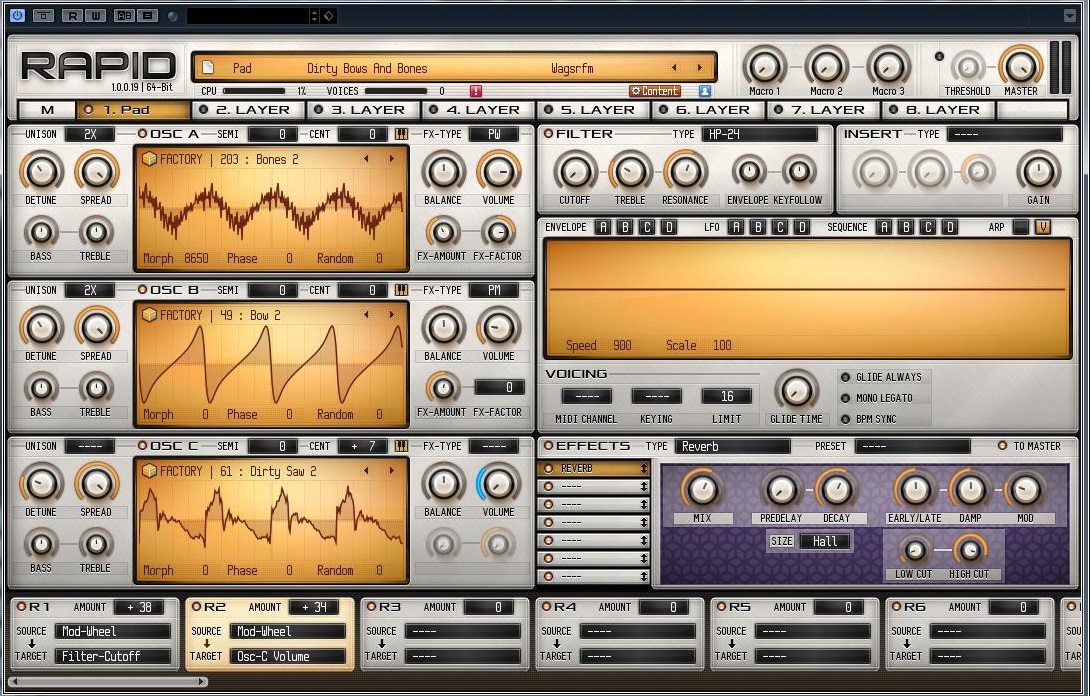Click the red exclamation panic icon
This screenshot has width=1090, height=696.
click(x=475, y=91)
